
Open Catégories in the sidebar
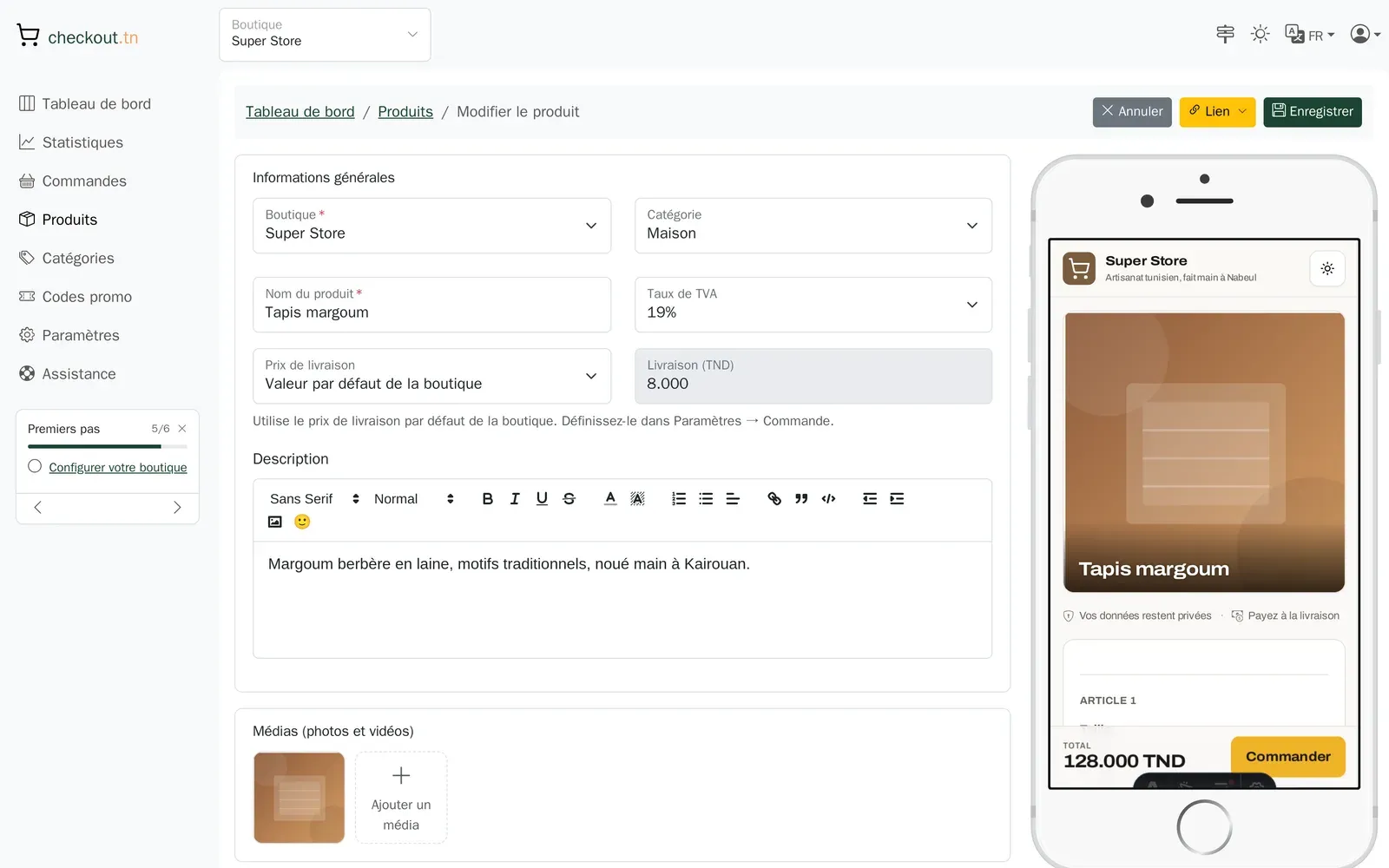click(x=67, y=259)
